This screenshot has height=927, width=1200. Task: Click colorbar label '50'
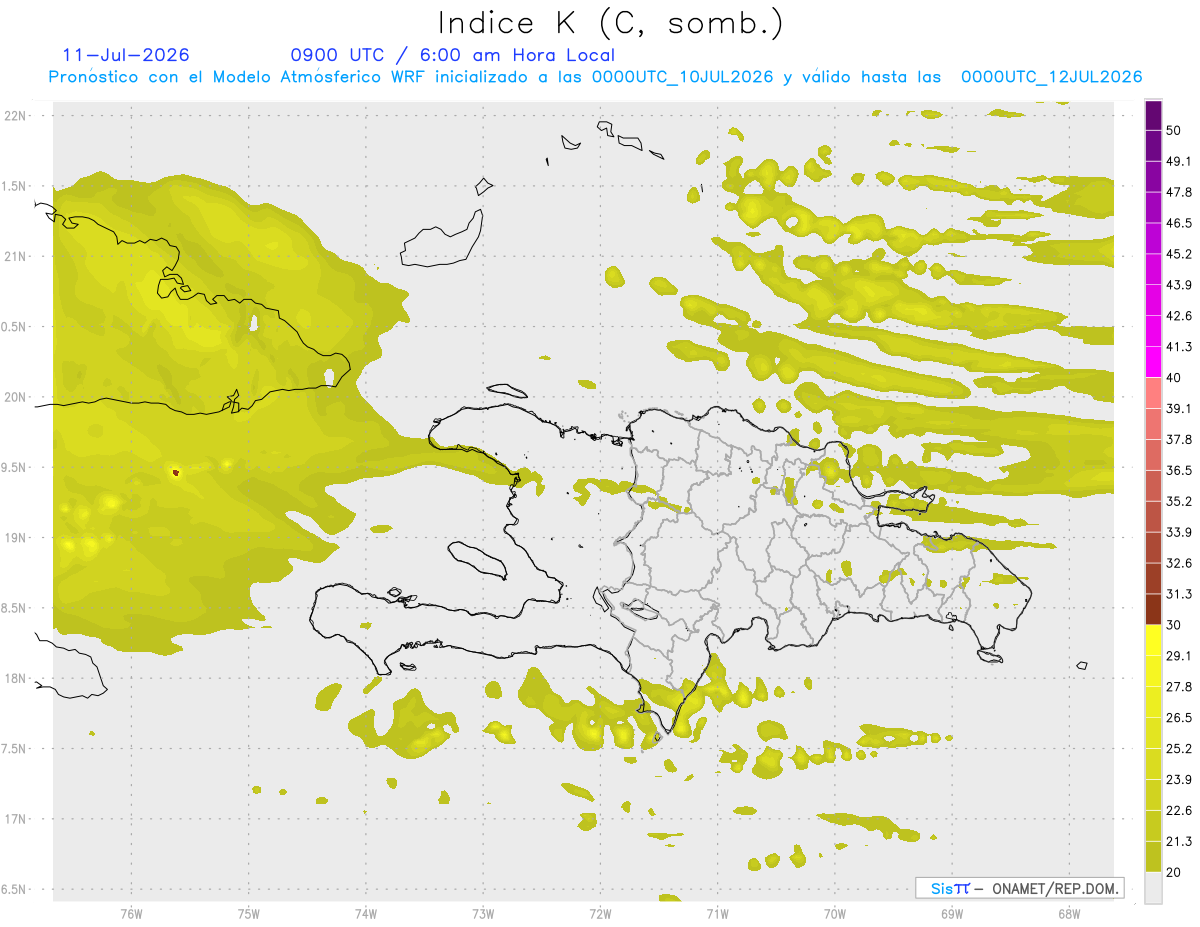point(1174,131)
